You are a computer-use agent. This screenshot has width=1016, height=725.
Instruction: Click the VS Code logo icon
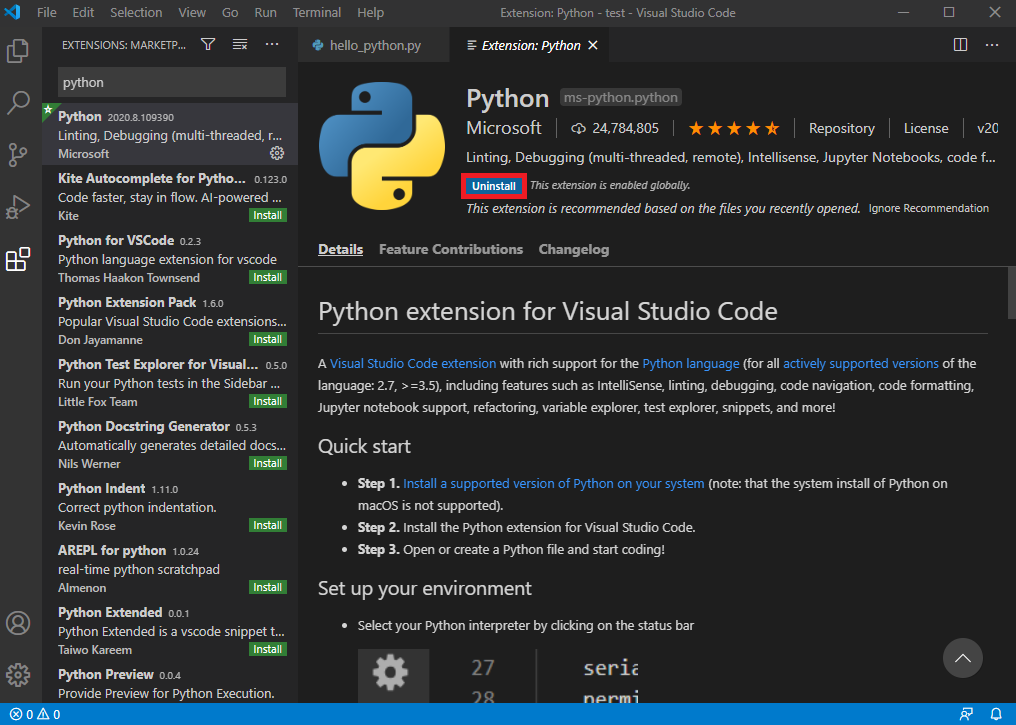coord(13,12)
